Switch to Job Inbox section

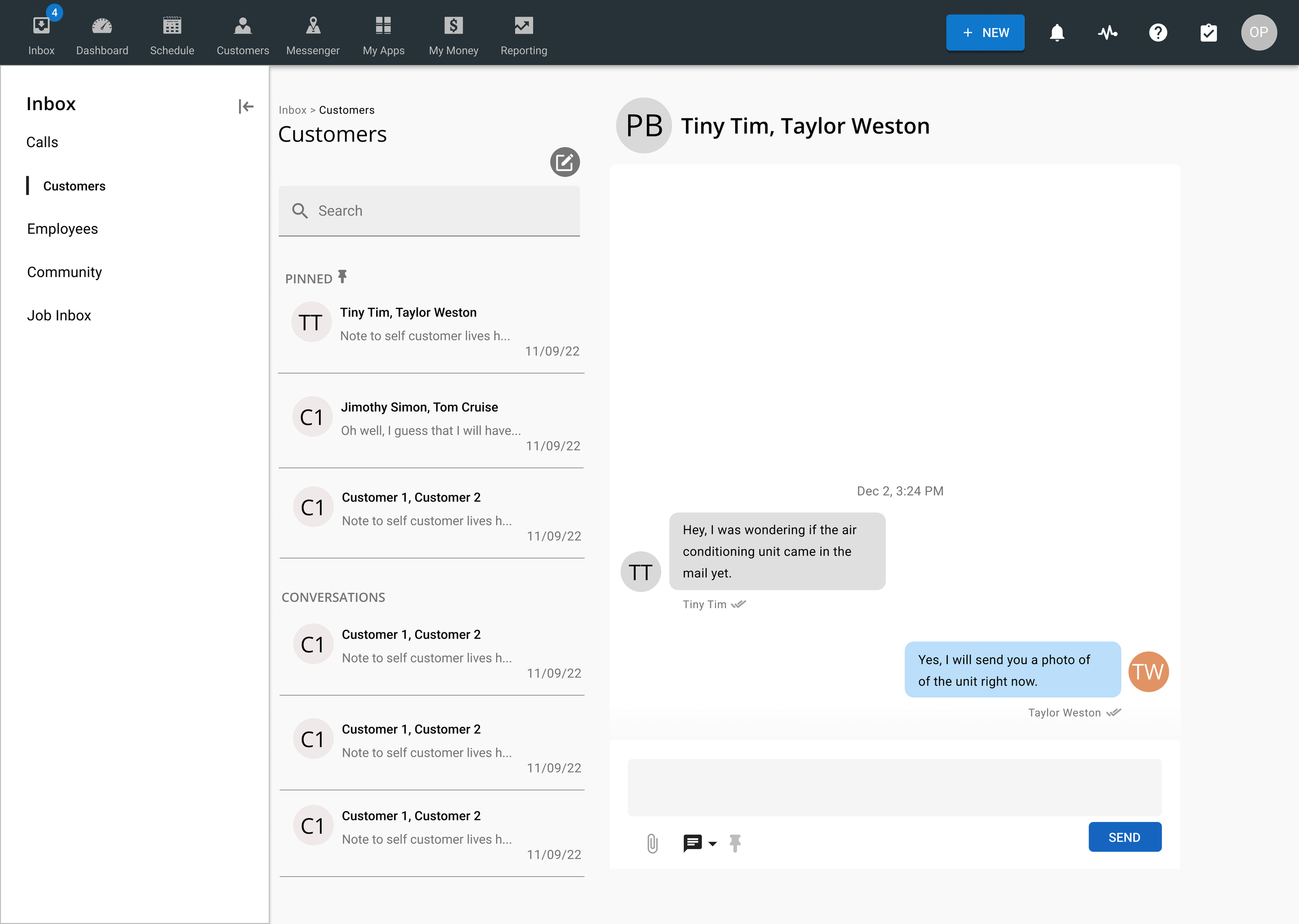(59, 315)
